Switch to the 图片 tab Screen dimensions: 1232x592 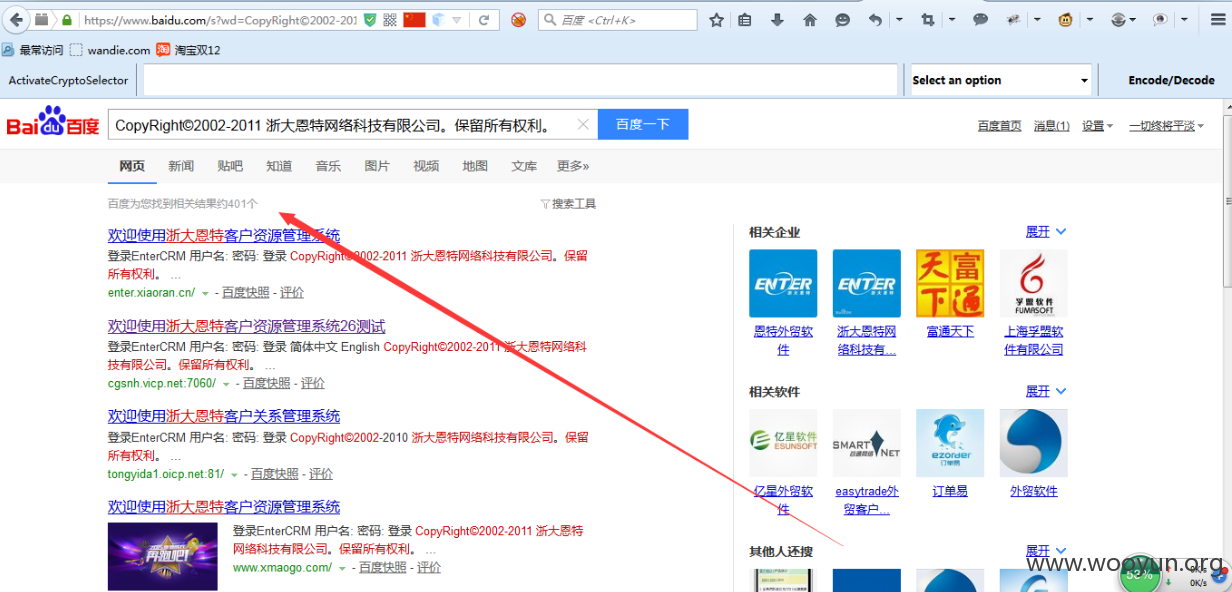click(x=377, y=166)
